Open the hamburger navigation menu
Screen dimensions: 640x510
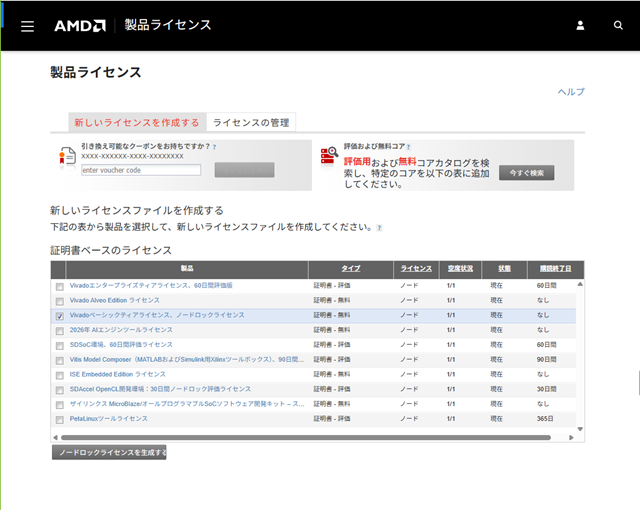tap(27, 26)
